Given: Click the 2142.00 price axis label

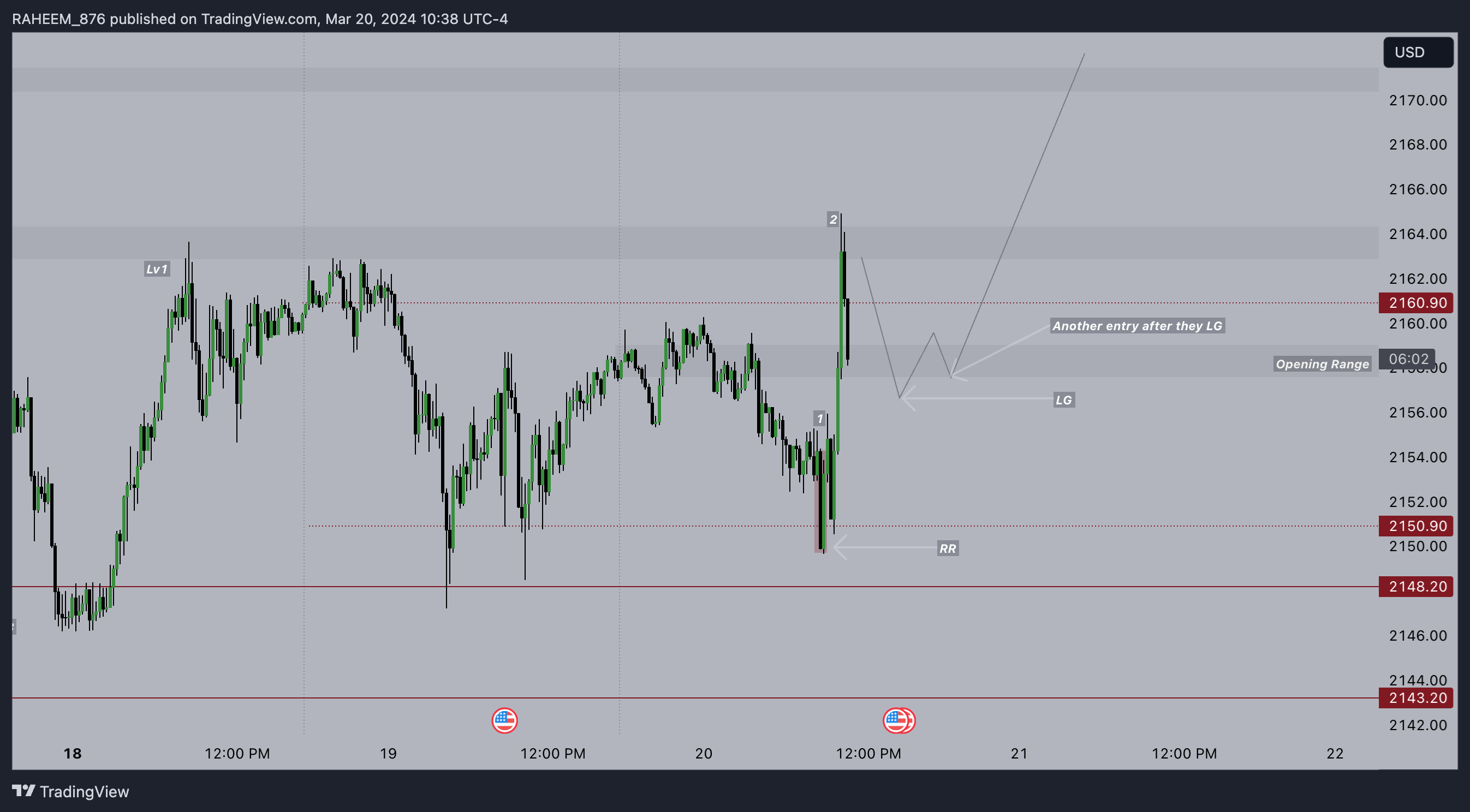Looking at the screenshot, I should coord(1418,725).
